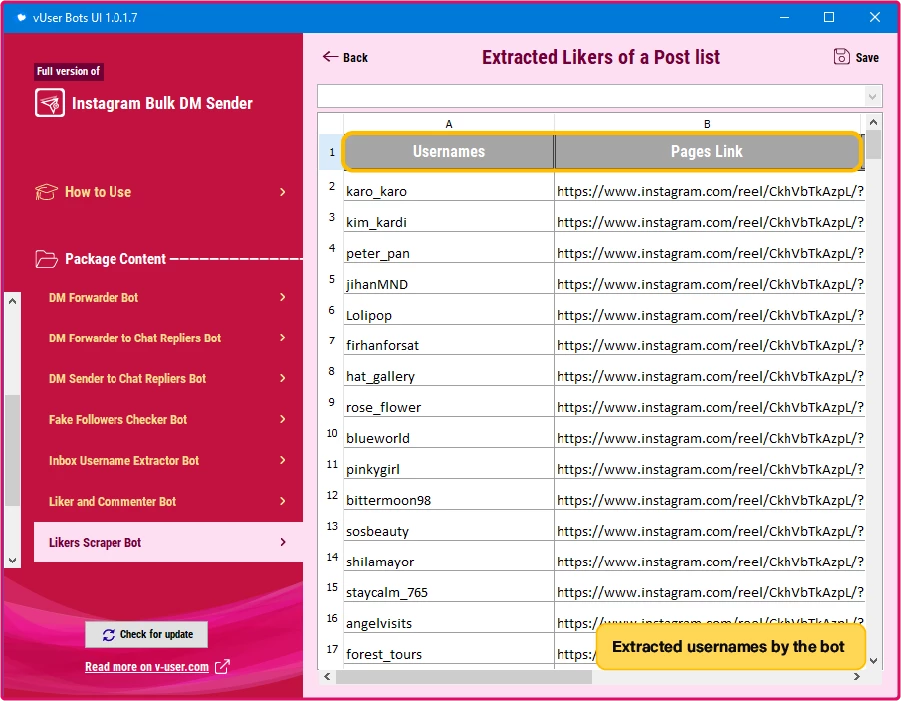The height and width of the screenshot is (701, 901).
Task: Select Liker and Commenter Bot
Action: click(x=112, y=502)
